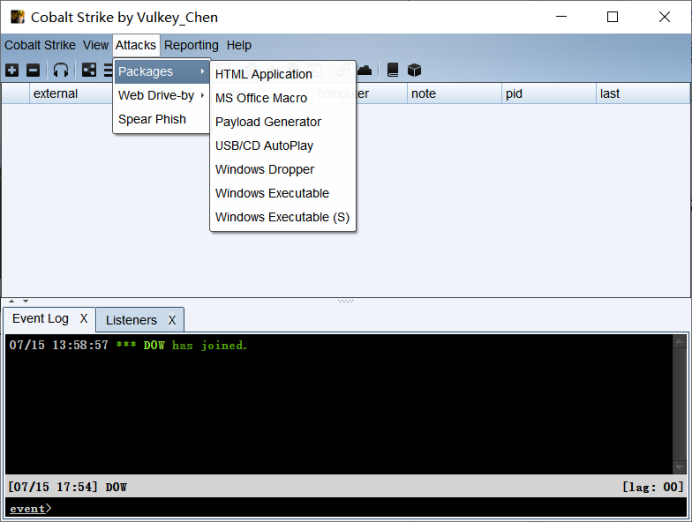Sort by the last column header
This screenshot has width=692, height=523.
click(x=643, y=94)
